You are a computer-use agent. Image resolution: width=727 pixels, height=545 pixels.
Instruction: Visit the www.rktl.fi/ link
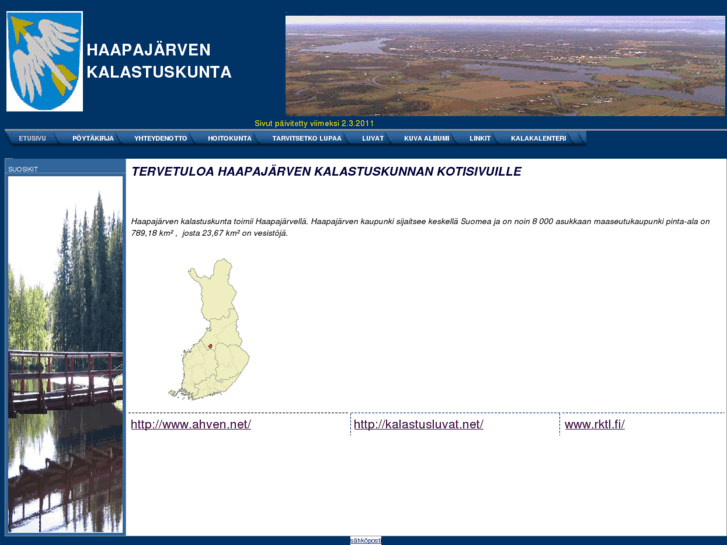(x=594, y=424)
